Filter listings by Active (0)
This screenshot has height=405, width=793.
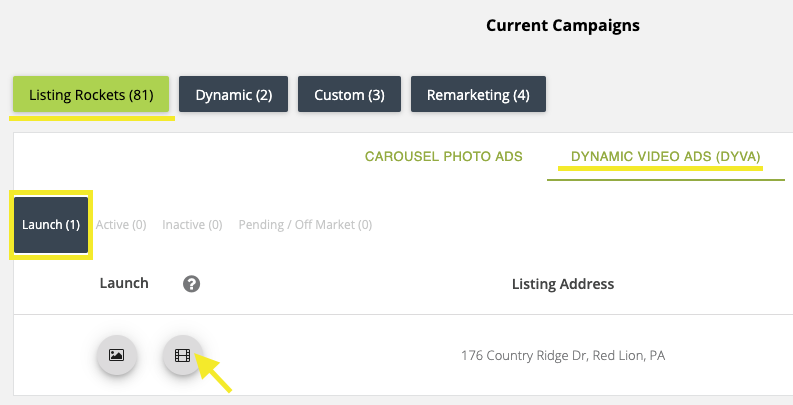click(121, 225)
